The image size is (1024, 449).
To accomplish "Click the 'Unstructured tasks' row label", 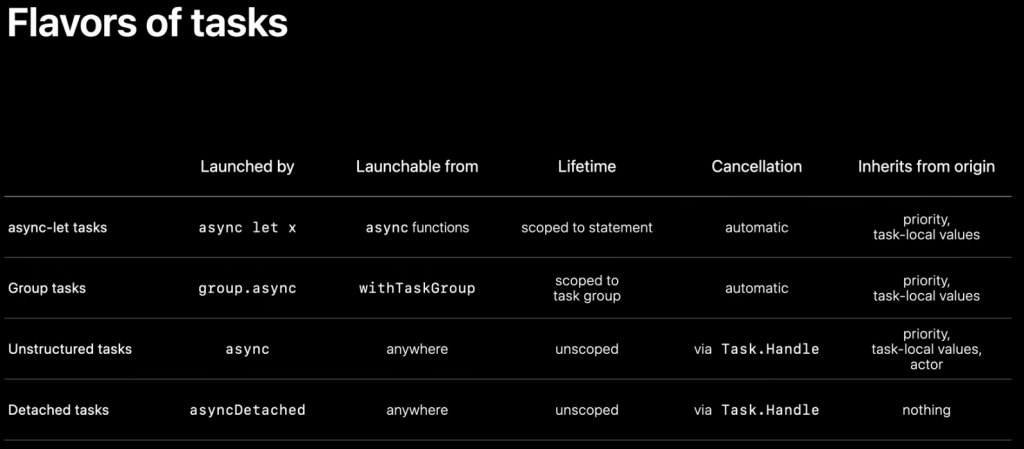I will 70,349.
